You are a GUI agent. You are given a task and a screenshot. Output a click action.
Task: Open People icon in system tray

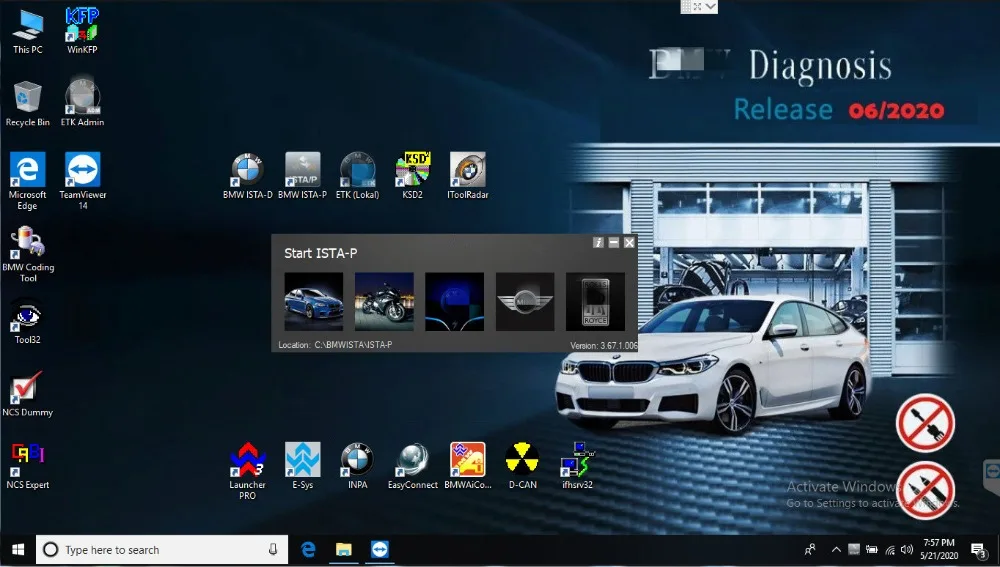(810, 550)
